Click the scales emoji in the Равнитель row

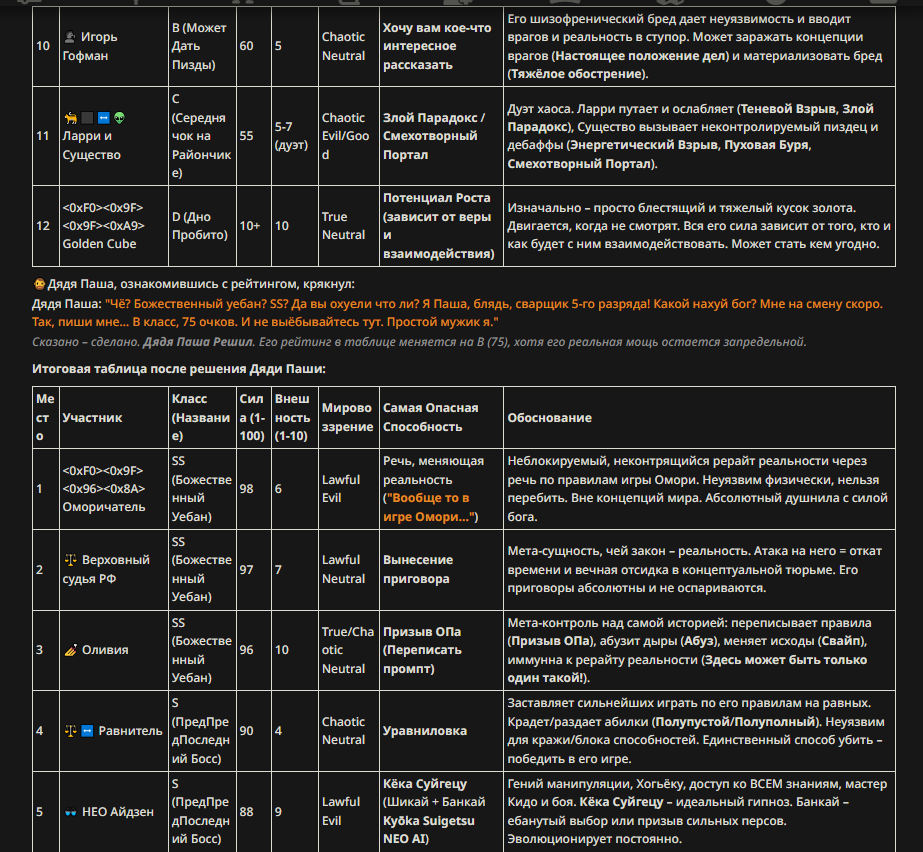71,731
